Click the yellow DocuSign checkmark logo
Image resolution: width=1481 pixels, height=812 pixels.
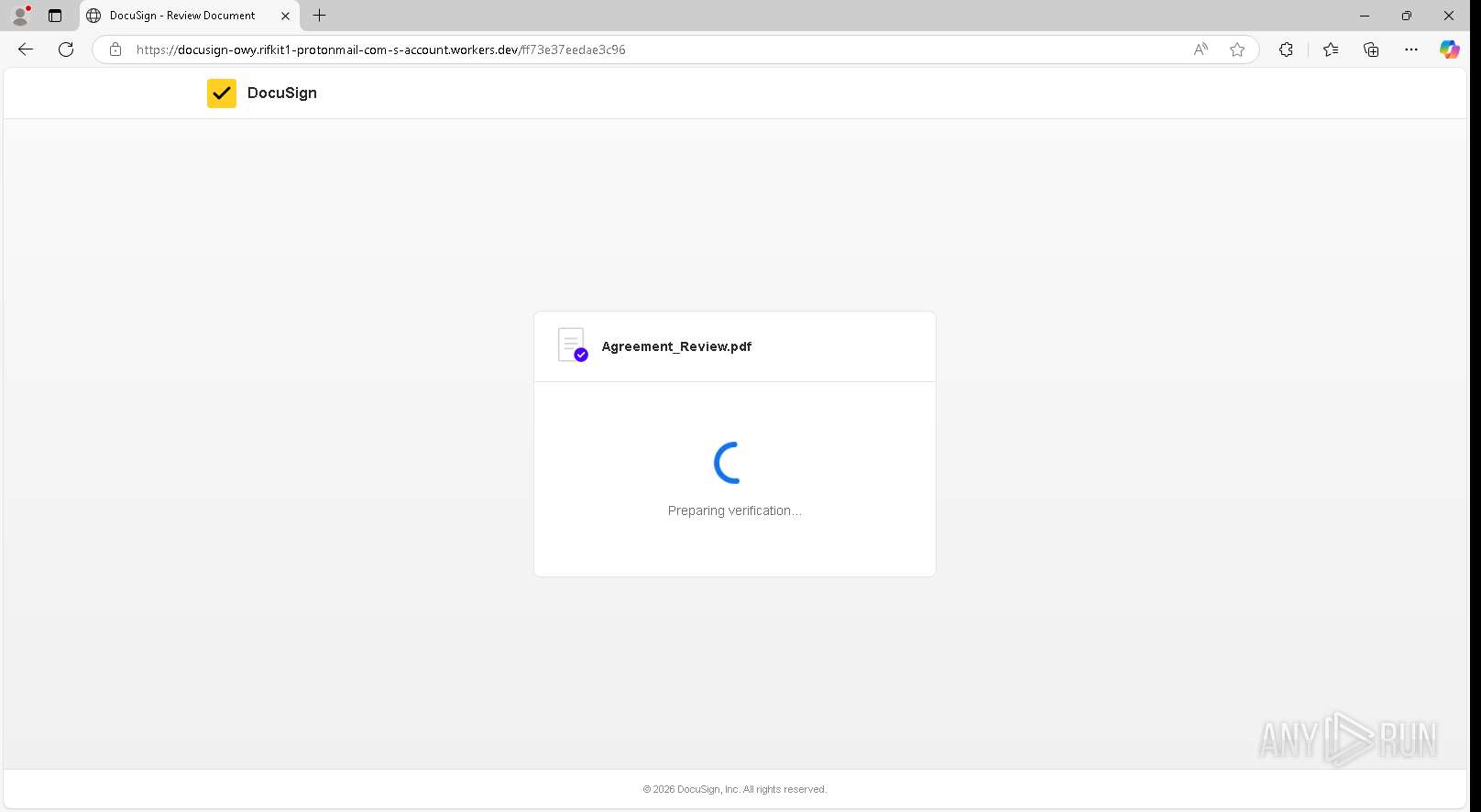(x=222, y=93)
